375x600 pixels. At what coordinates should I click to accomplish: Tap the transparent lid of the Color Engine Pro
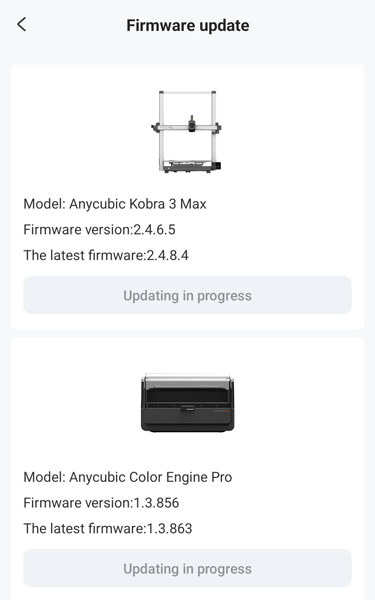187,380
